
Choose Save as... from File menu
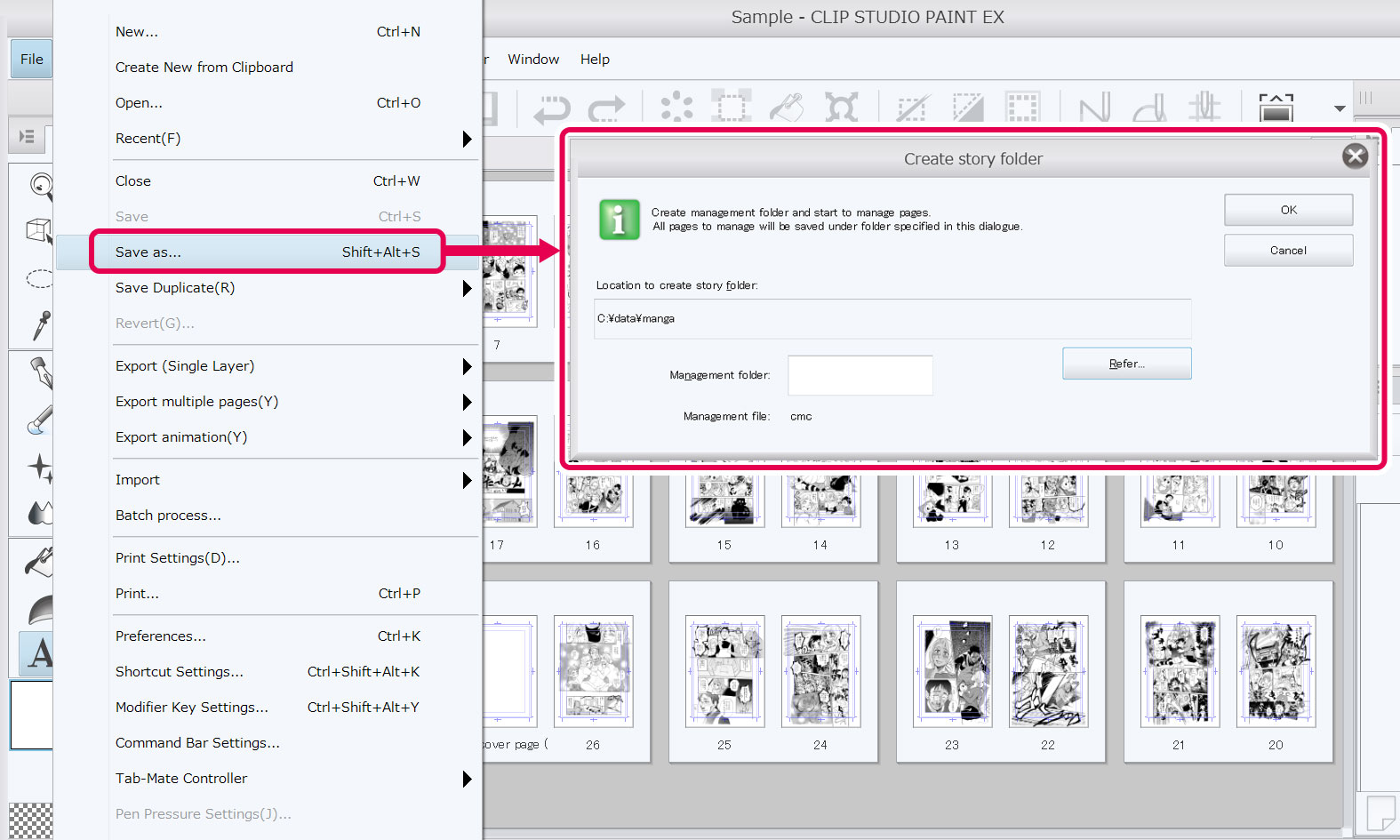(267, 252)
